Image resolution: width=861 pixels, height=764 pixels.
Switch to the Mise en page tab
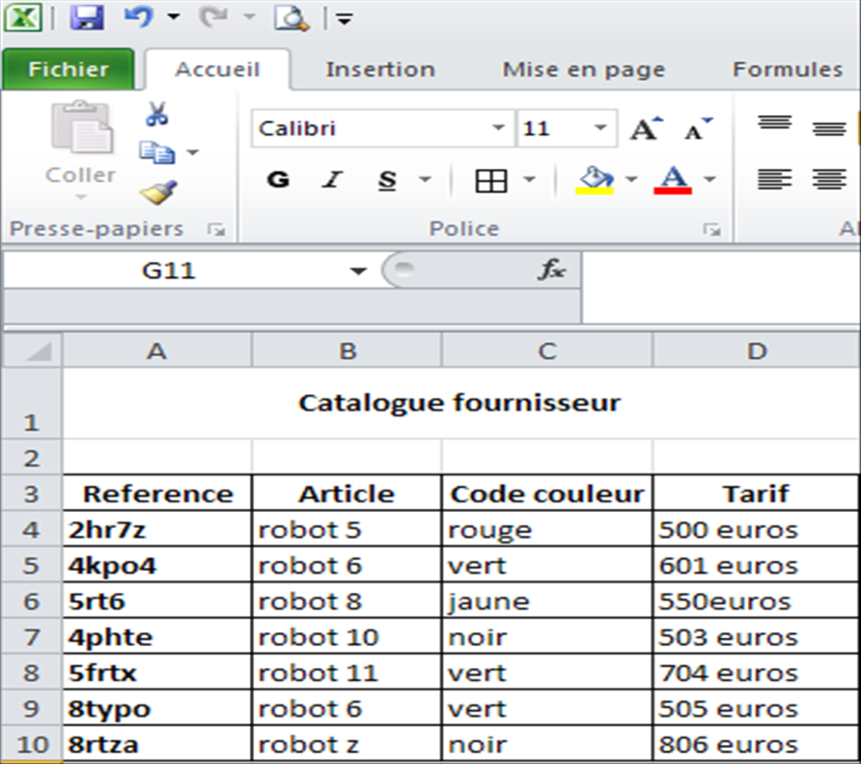pyautogui.click(x=583, y=69)
